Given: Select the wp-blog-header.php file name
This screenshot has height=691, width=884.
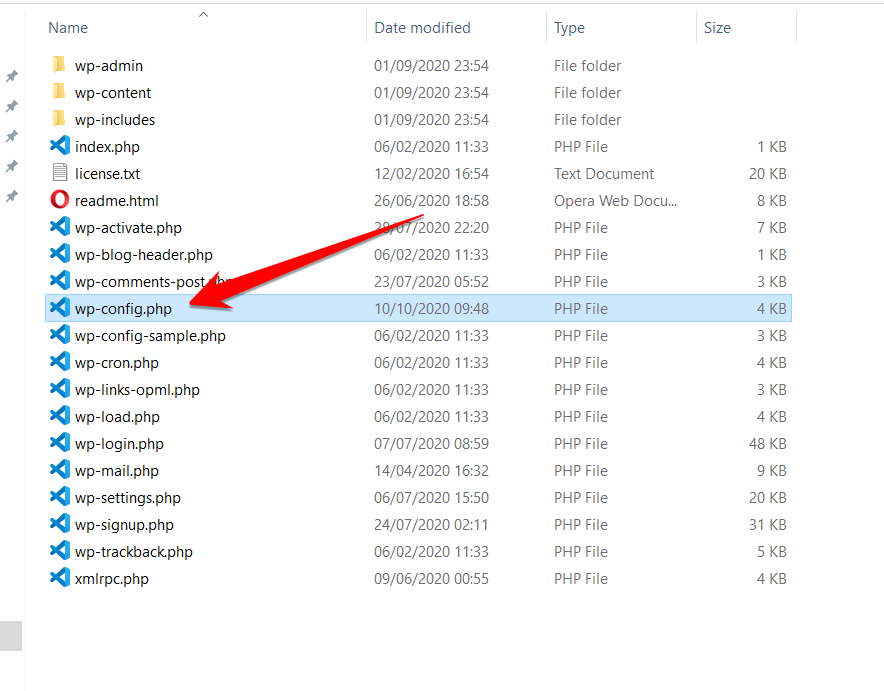Looking at the screenshot, I should tap(144, 255).
